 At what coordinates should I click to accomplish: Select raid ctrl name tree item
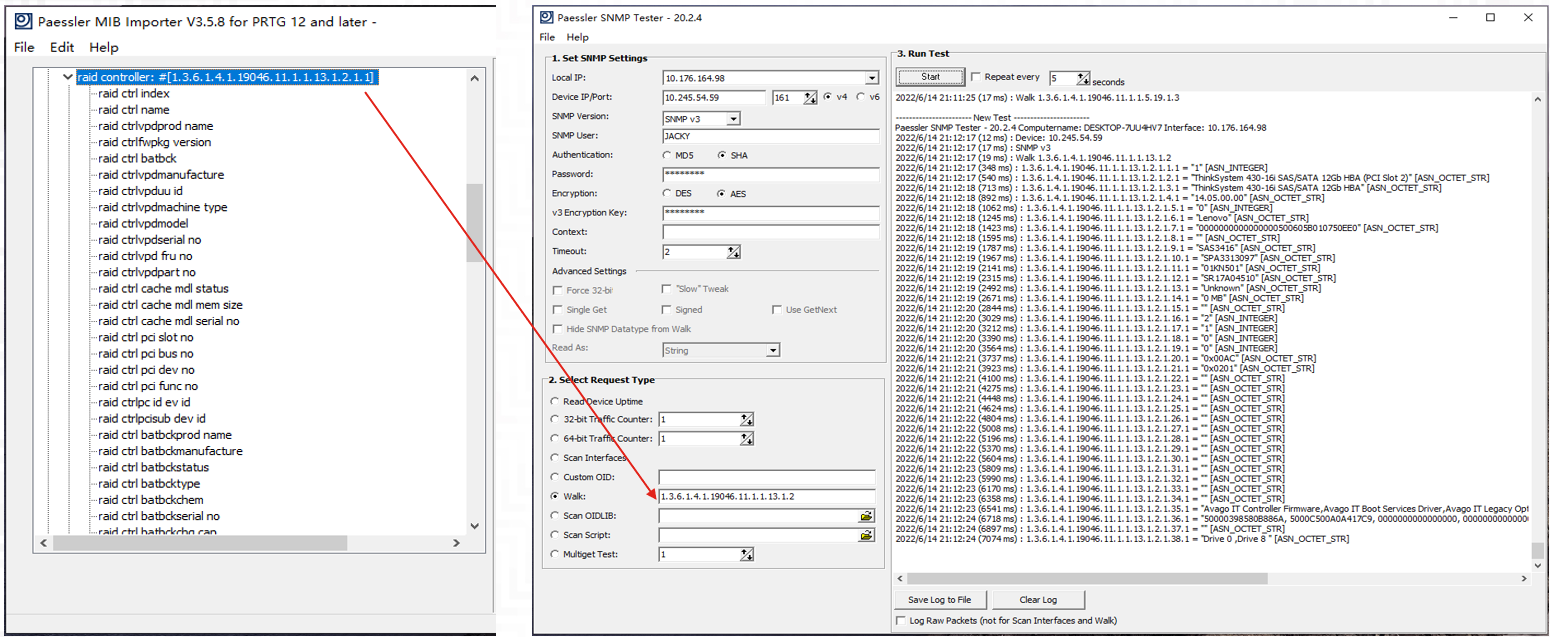[x=134, y=110]
